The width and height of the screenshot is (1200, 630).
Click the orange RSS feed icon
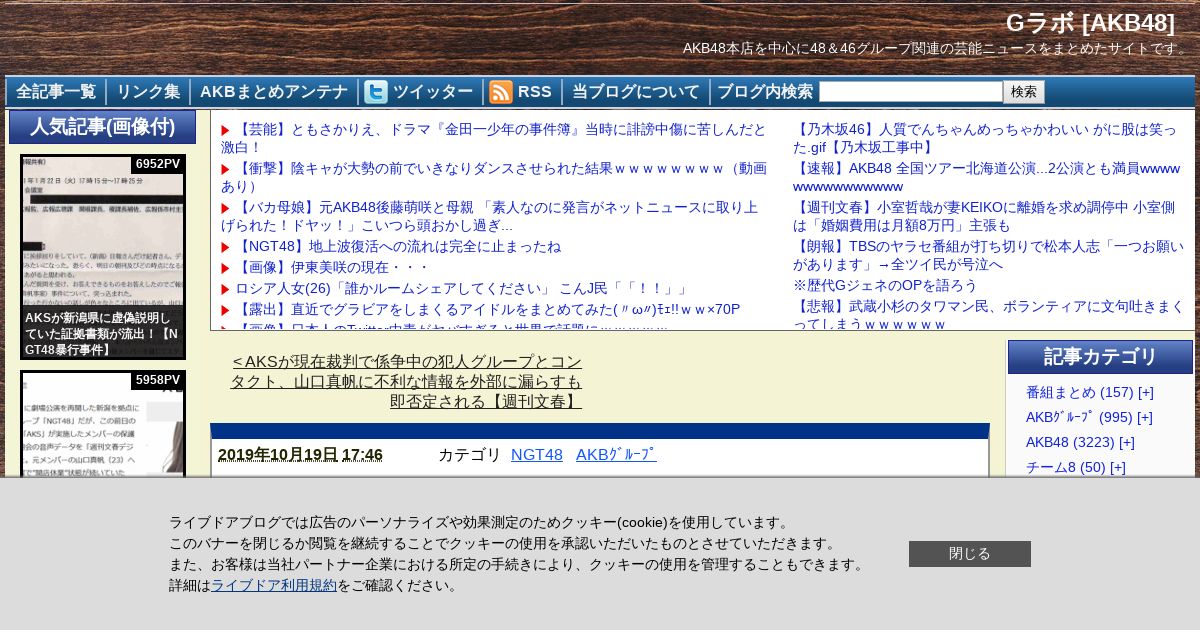click(501, 92)
